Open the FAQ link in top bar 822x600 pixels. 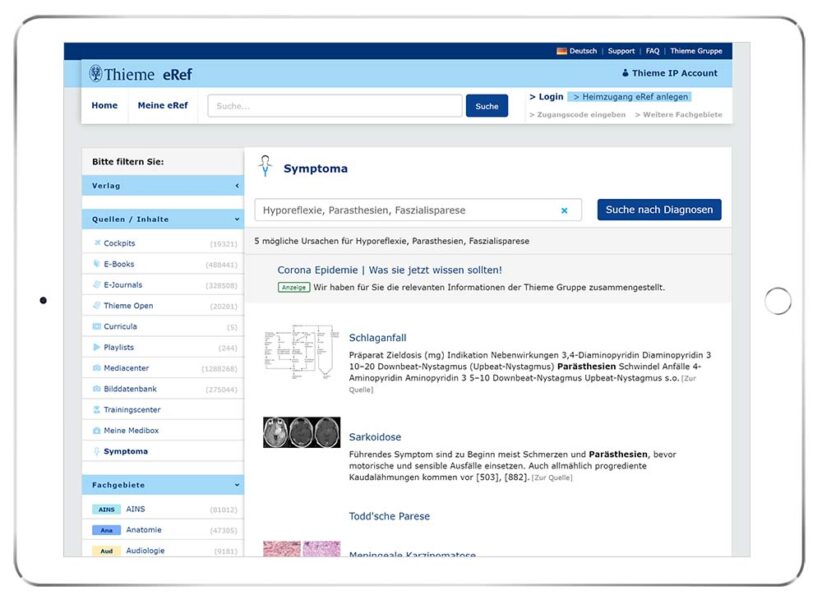tap(653, 51)
